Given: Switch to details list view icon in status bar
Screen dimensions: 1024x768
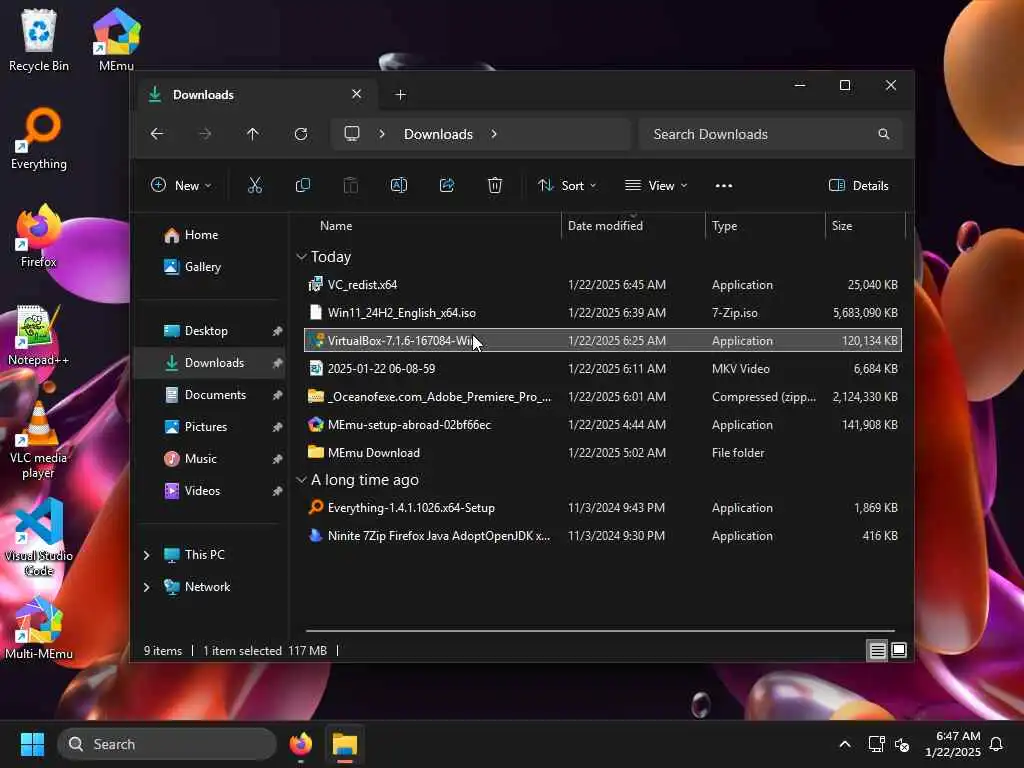Looking at the screenshot, I should 877,650.
